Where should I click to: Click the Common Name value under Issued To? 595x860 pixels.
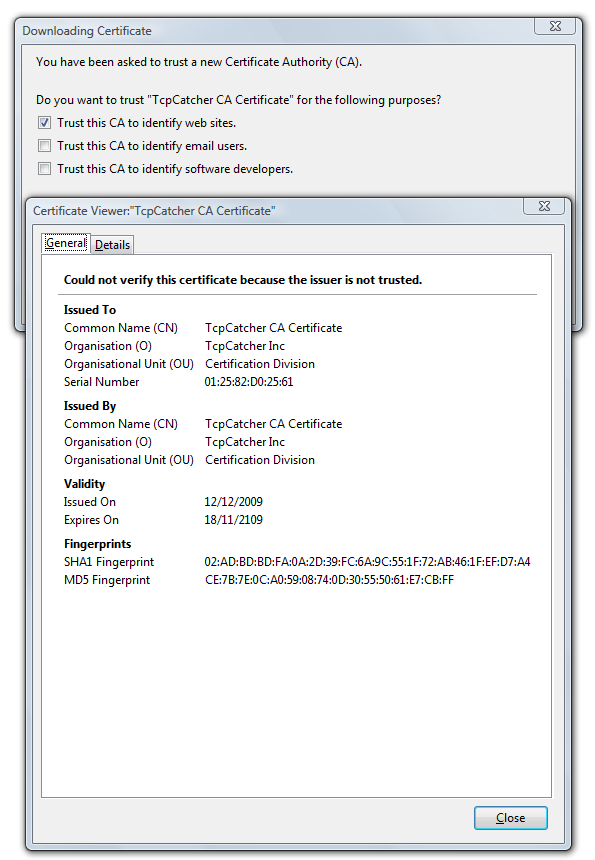point(274,328)
